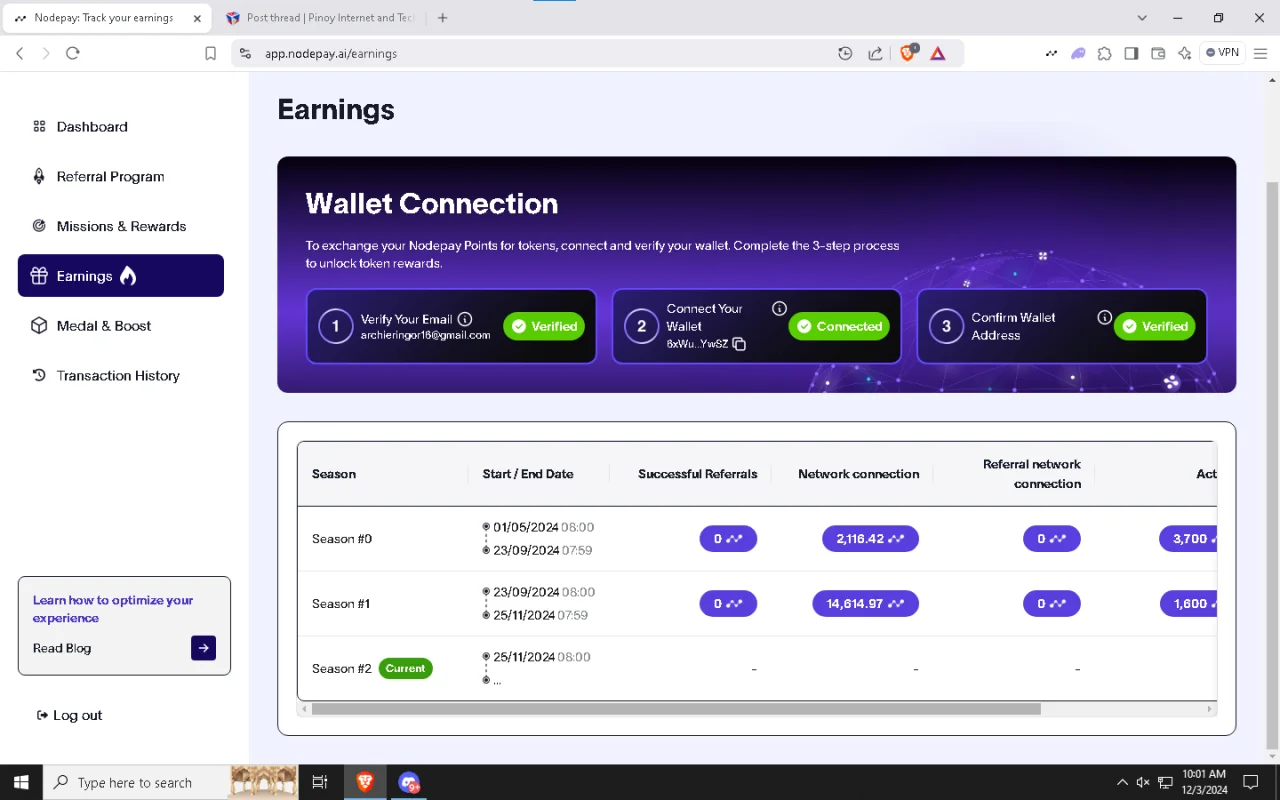This screenshot has height=800, width=1280.
Task: Click the 3,700 points badge
Action: point(1189,539)
